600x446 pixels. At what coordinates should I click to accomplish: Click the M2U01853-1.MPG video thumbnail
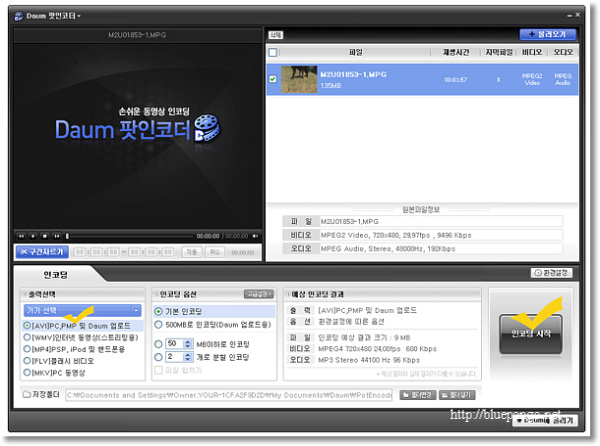click(299, 79)
